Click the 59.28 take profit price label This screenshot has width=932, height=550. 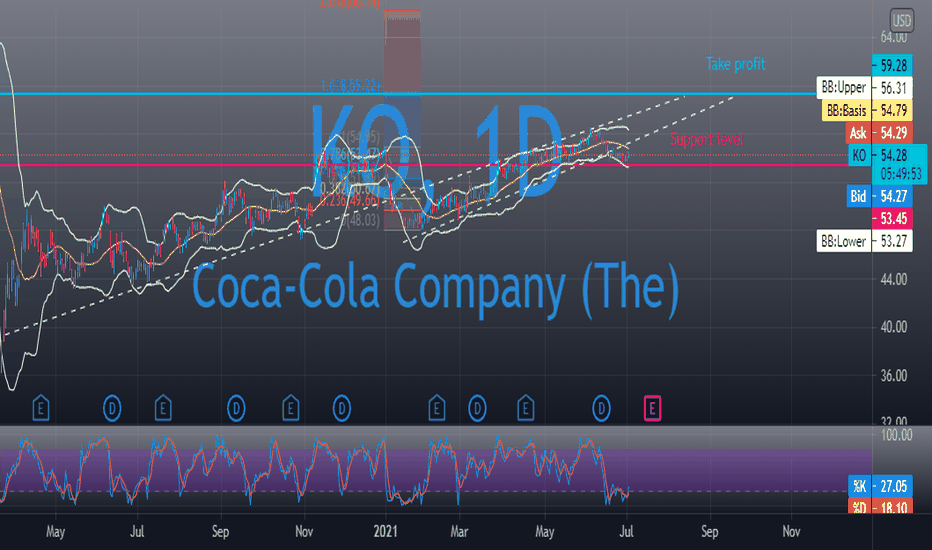pos(892,65)
